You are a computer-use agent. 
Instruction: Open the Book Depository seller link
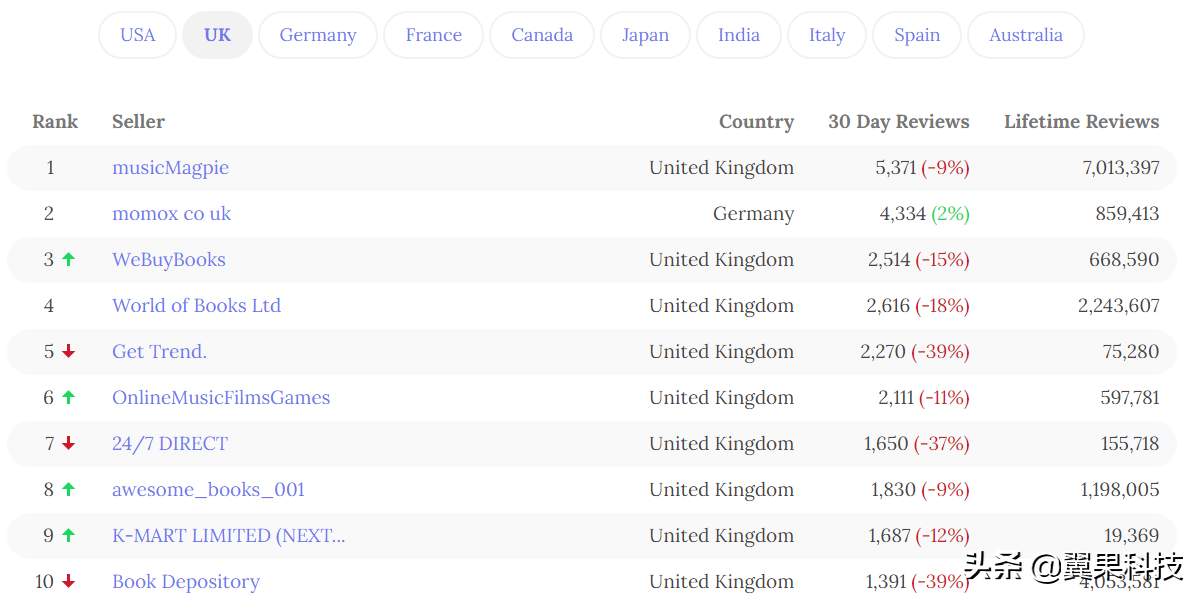186,581
